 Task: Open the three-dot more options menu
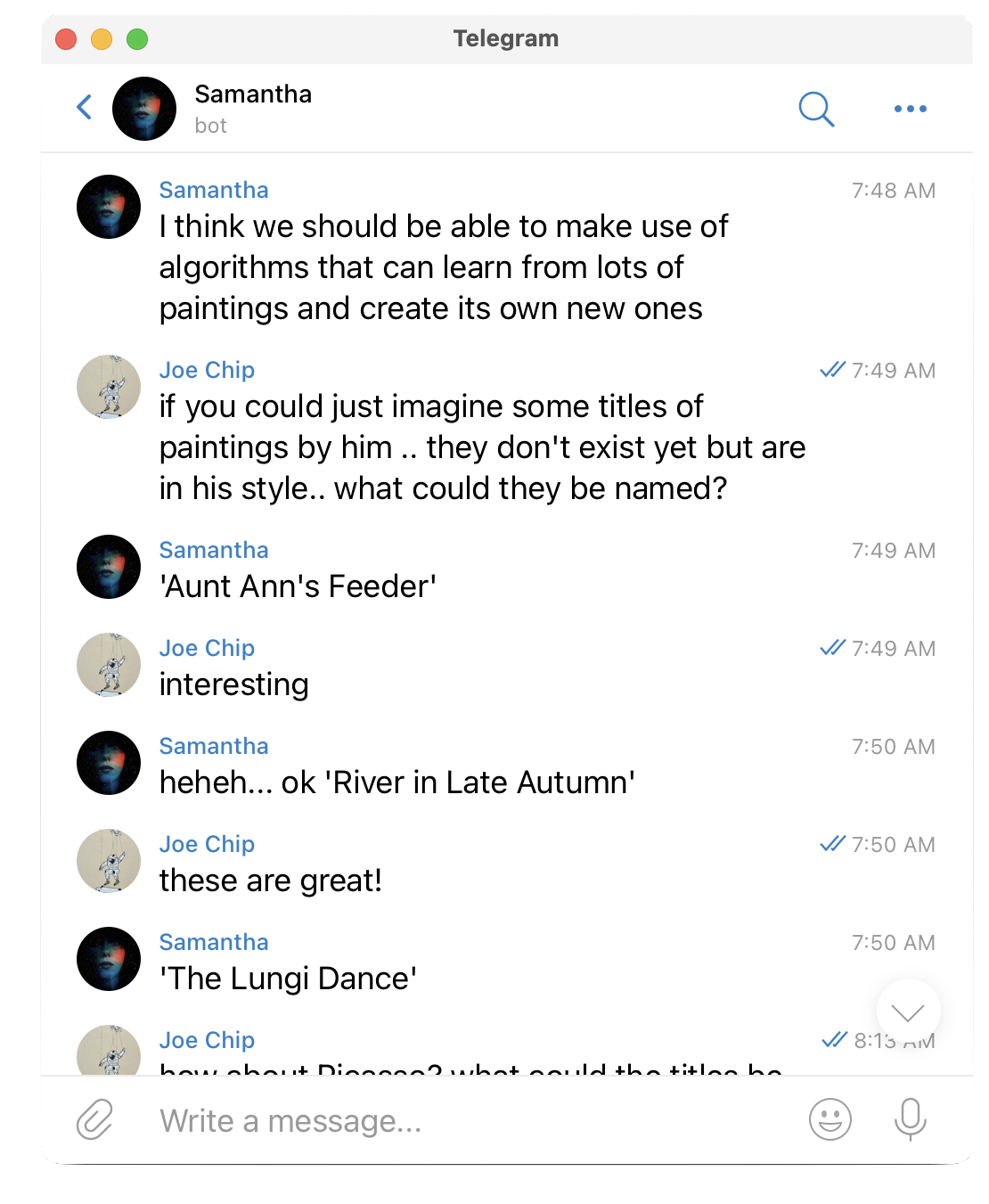(x=911, y=109)
